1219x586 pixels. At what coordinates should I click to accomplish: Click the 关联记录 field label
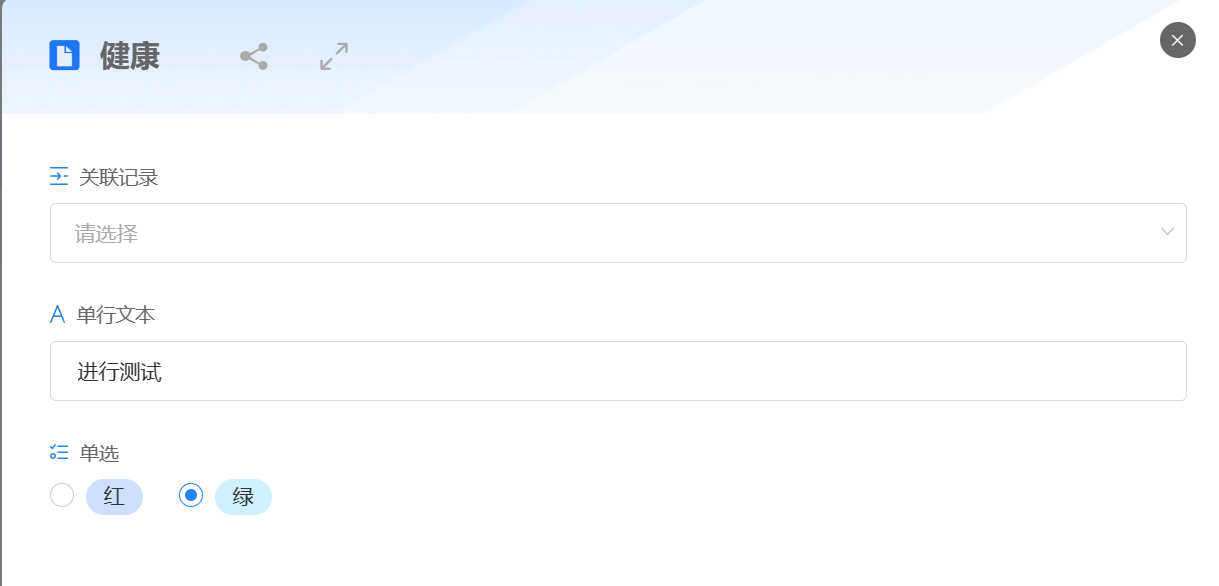(119, 177)
